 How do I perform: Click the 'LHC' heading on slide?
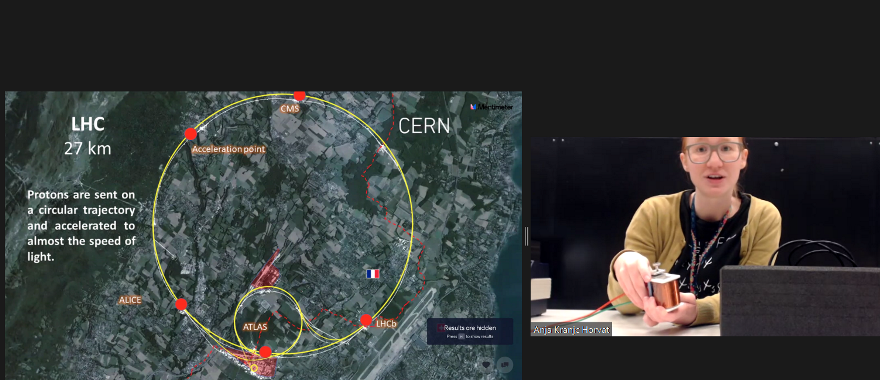coord(88,124)
